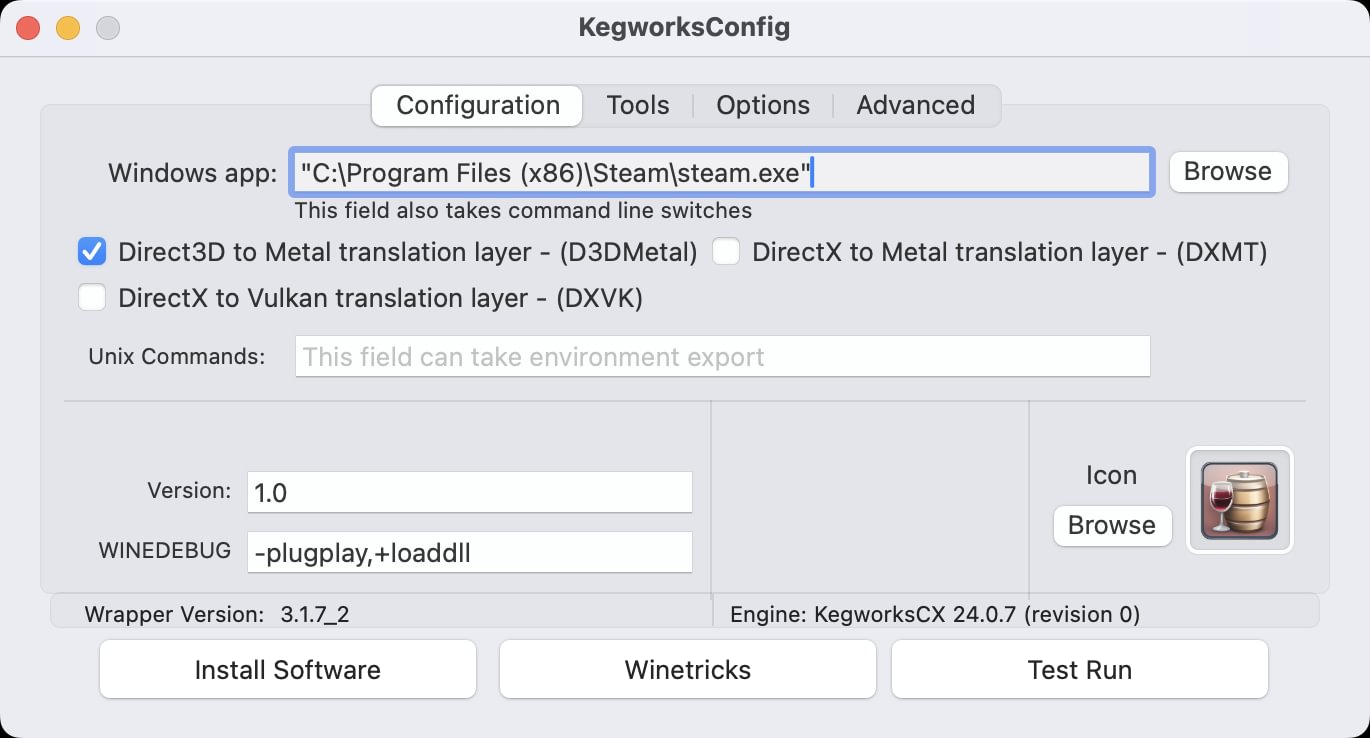Go to the Options tab
1370x738 pixels.
(x=763, y=106)
